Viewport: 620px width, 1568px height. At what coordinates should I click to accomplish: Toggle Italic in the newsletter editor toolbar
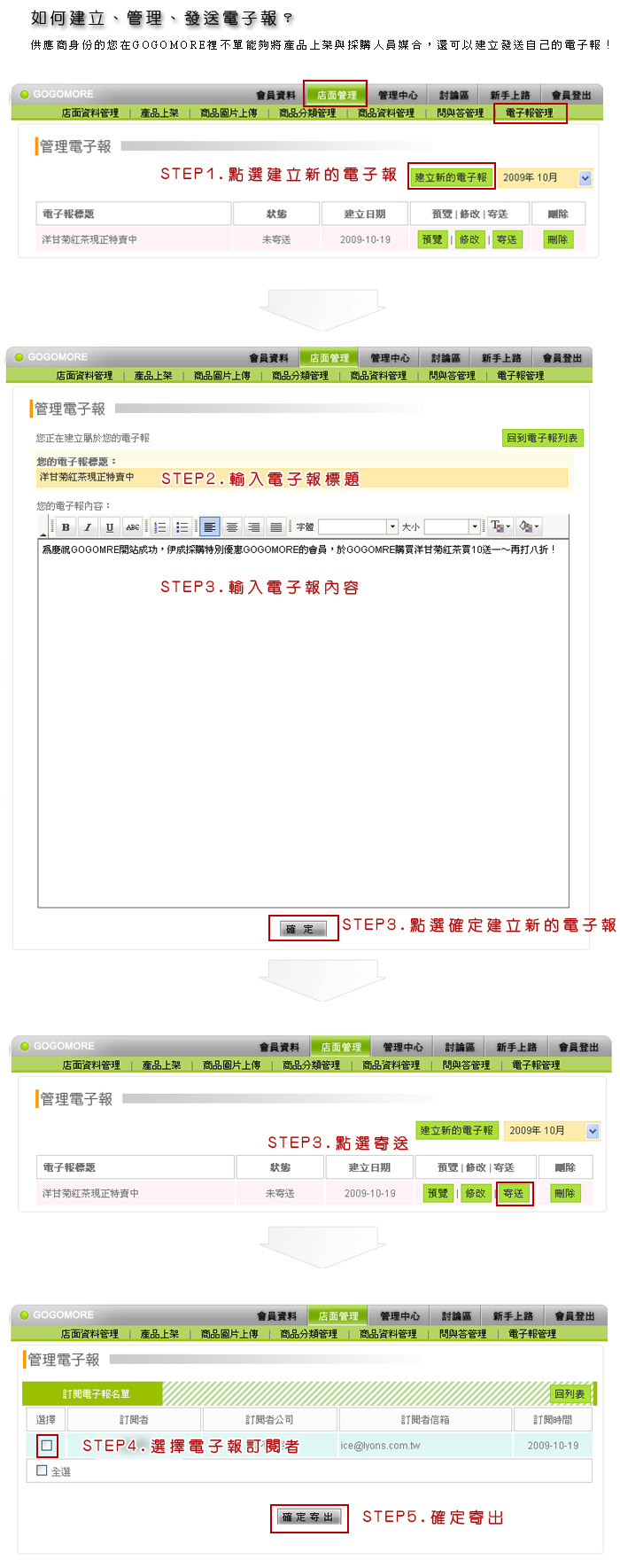click(x=88, y=527)
